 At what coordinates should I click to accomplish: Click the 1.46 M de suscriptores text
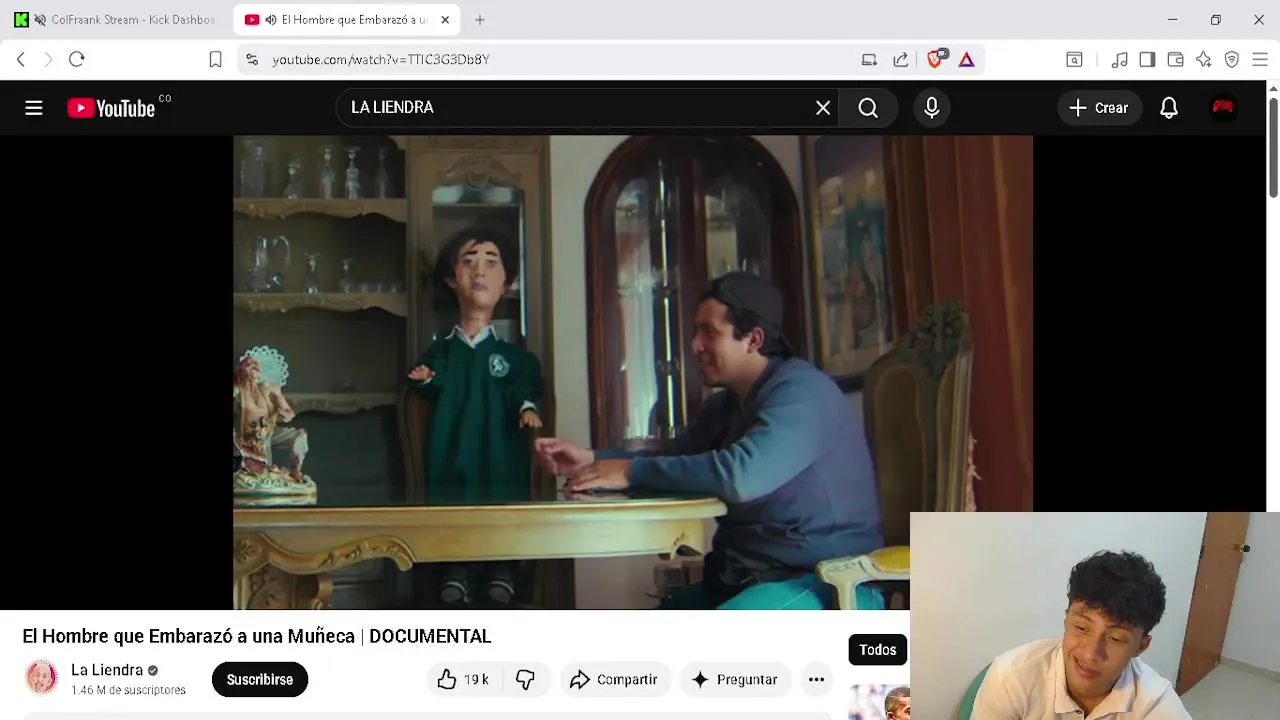point(128,690)
